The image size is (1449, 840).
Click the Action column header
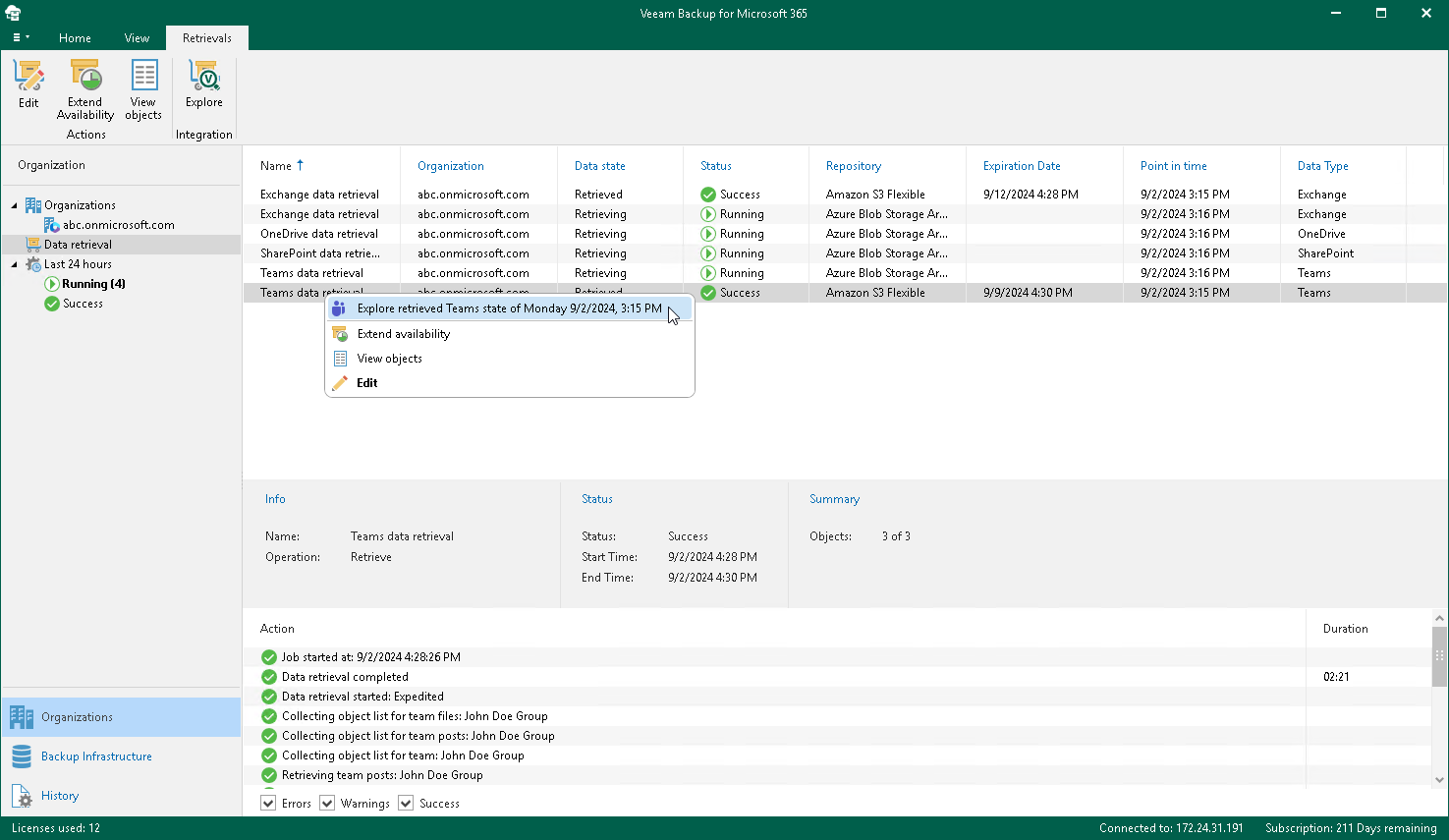click(277, 629)
